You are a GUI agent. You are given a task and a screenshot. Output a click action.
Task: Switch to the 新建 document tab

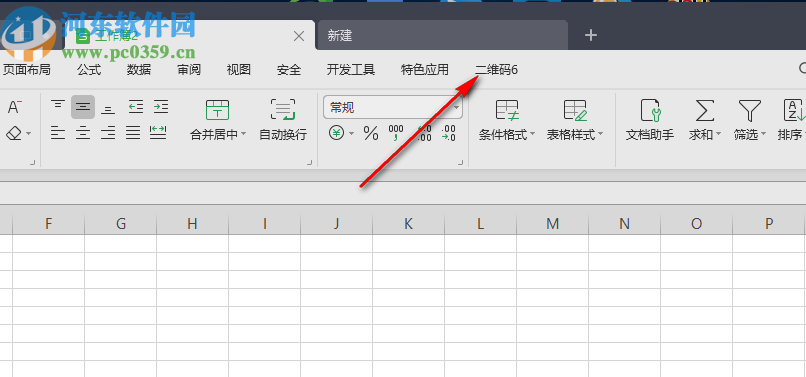click(x=442, y=35)
